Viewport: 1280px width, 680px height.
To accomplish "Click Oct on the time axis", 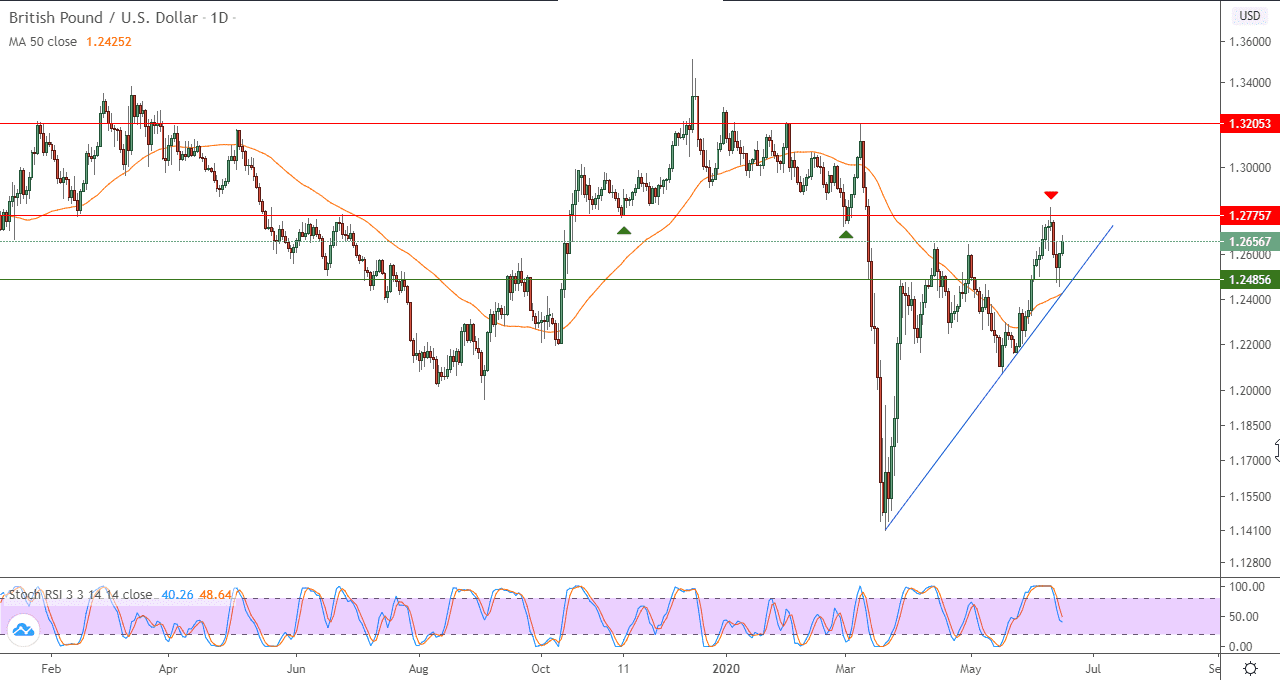I will click(541, 667).
